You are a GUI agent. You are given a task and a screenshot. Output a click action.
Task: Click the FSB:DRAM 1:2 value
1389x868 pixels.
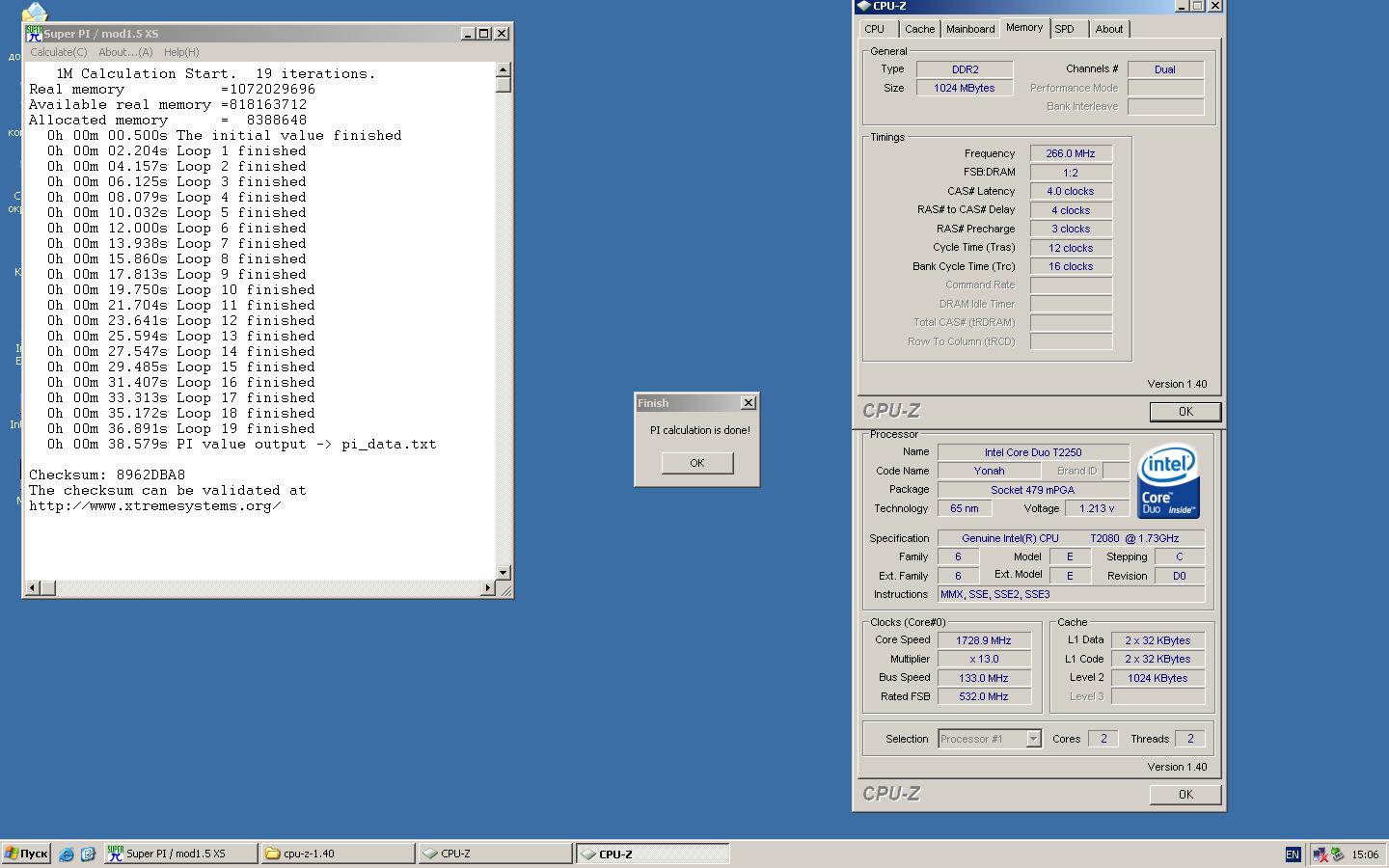point(1071,173)
